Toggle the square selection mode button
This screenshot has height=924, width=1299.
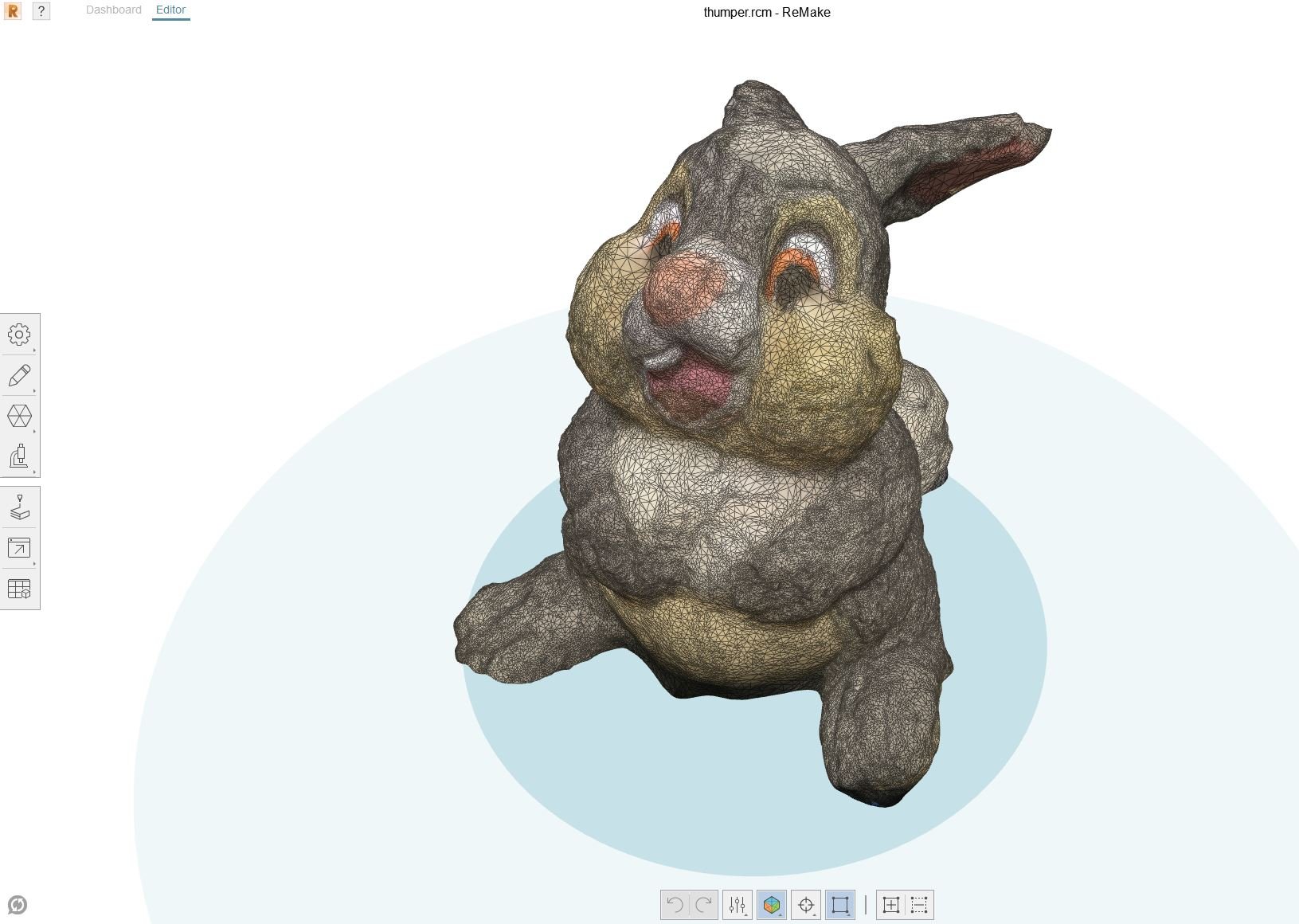[840, 905]
